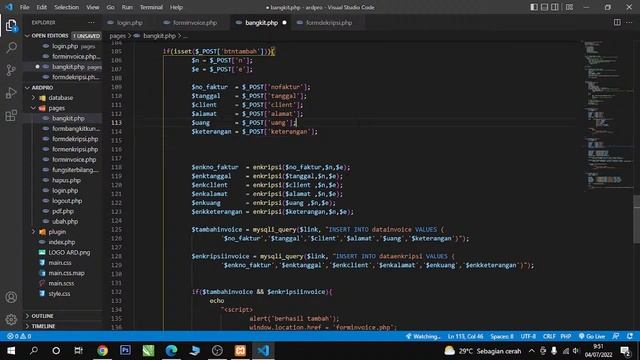Open LOGO ARD.png in the file tree
This screenshot has width=640, height=360.
69,253
